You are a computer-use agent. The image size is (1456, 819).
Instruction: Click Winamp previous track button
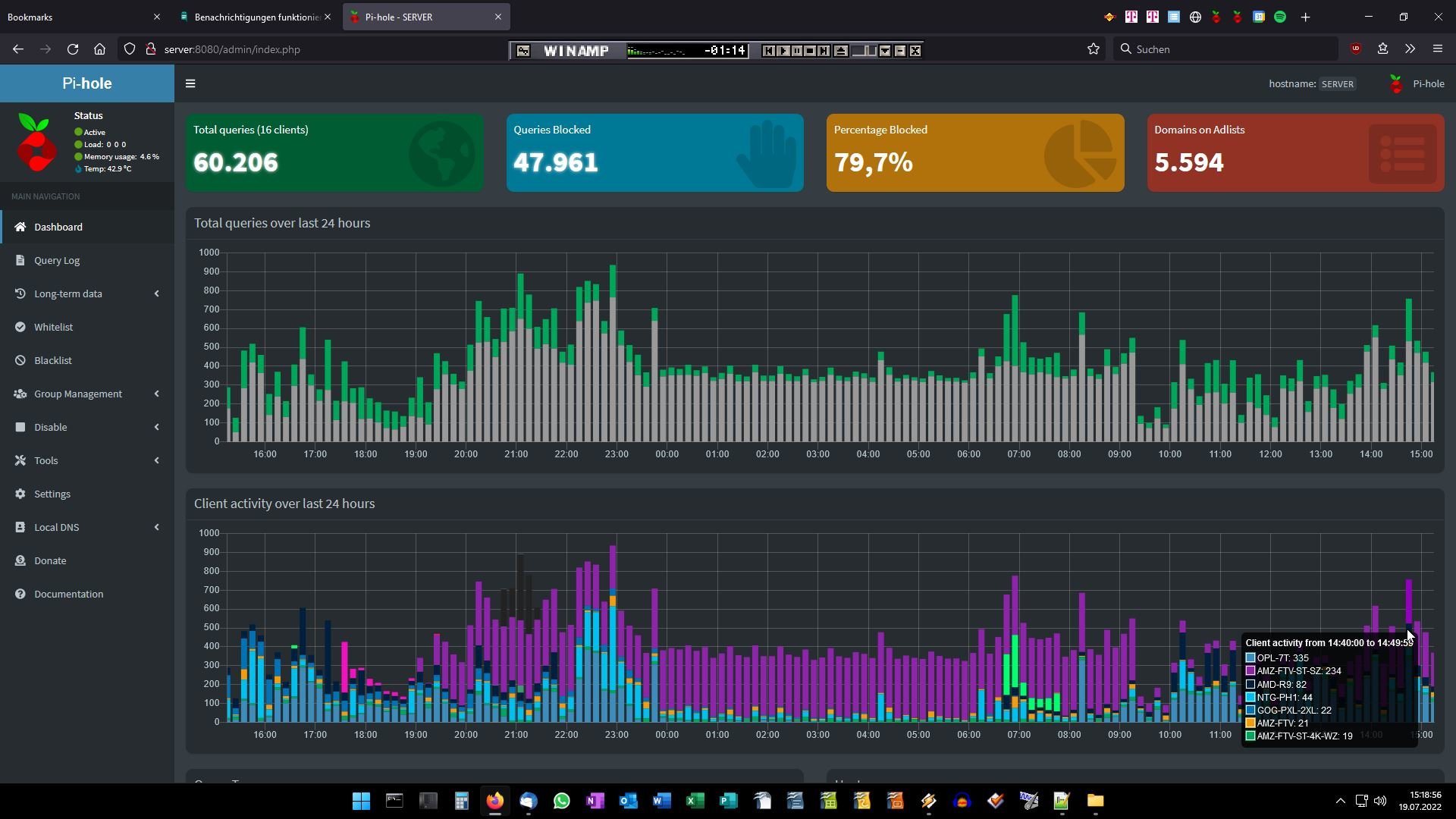(769, 51)
